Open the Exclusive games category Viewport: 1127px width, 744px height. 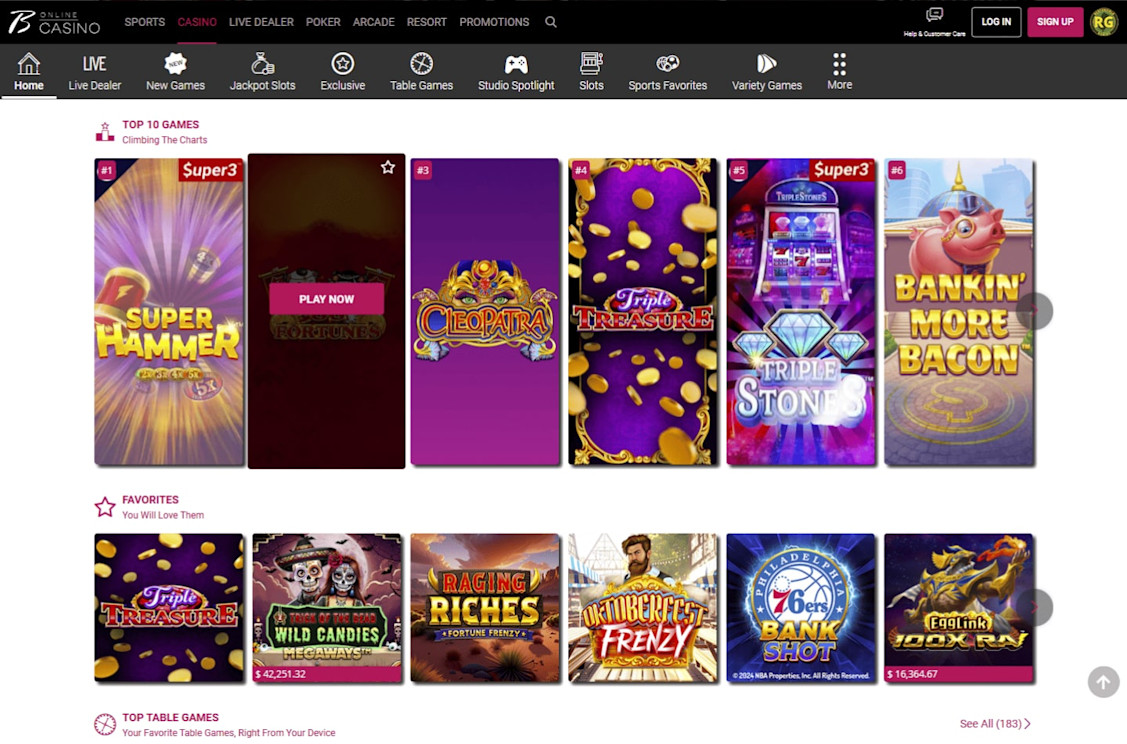(343, 72)
